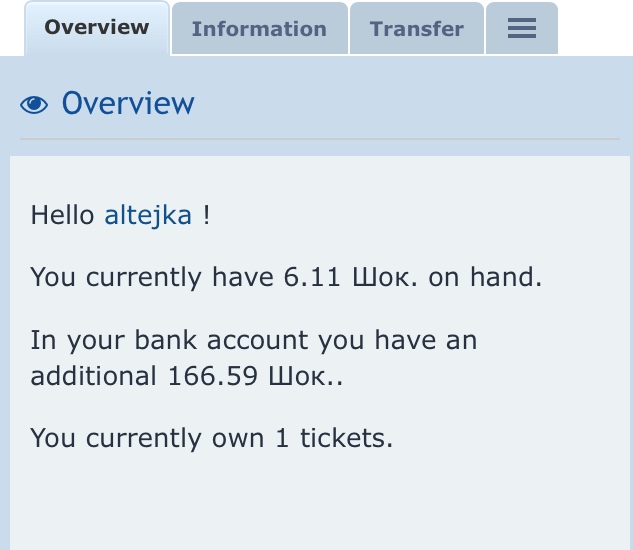
Task: Click the 'You currently have' phrase
Action: (145, 277)
